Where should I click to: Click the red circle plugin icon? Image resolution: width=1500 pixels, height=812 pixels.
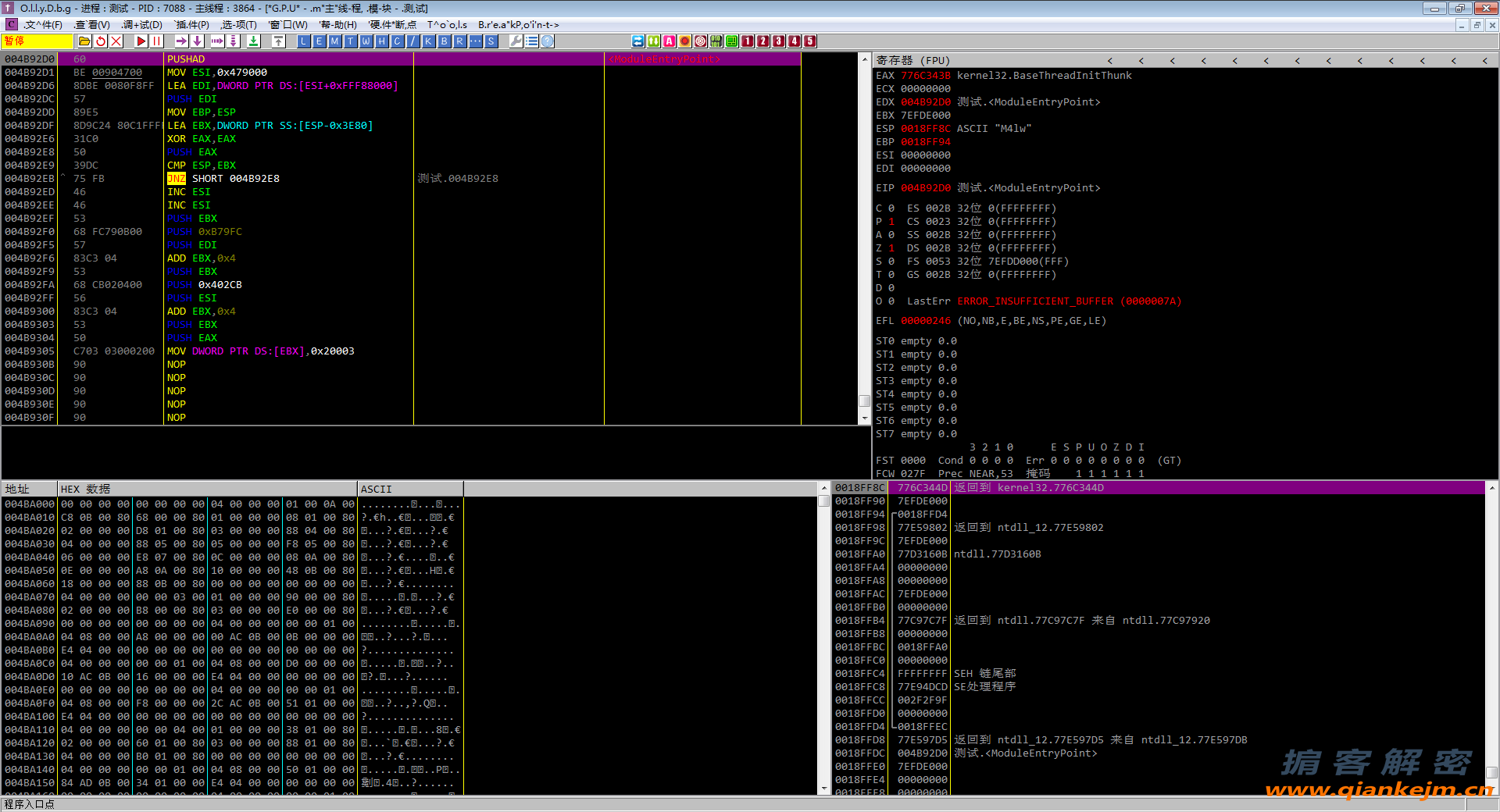[x=685, y=41]
